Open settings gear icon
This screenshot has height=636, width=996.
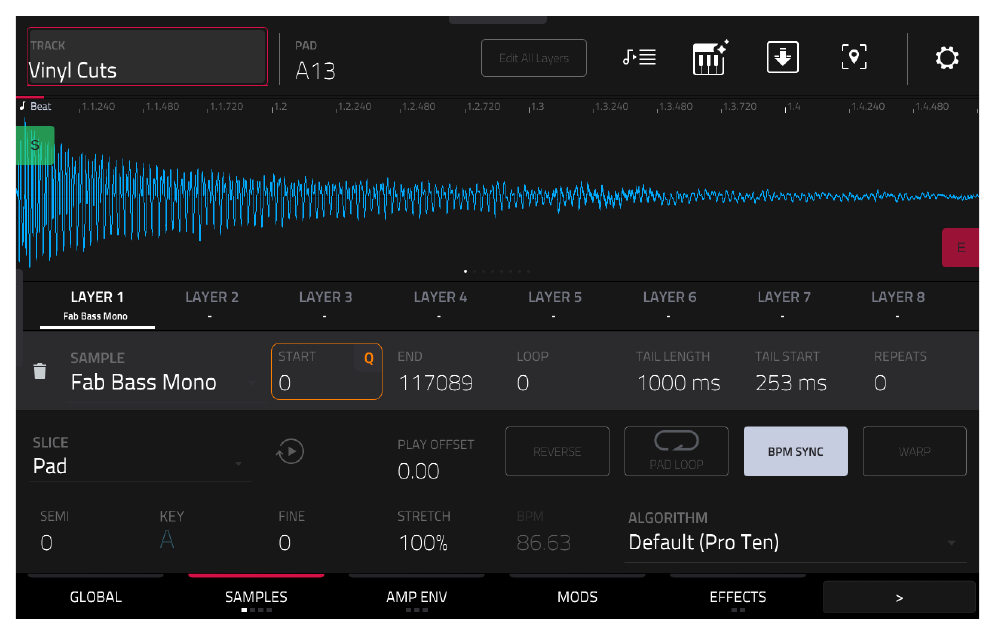(x=947, y=58)
